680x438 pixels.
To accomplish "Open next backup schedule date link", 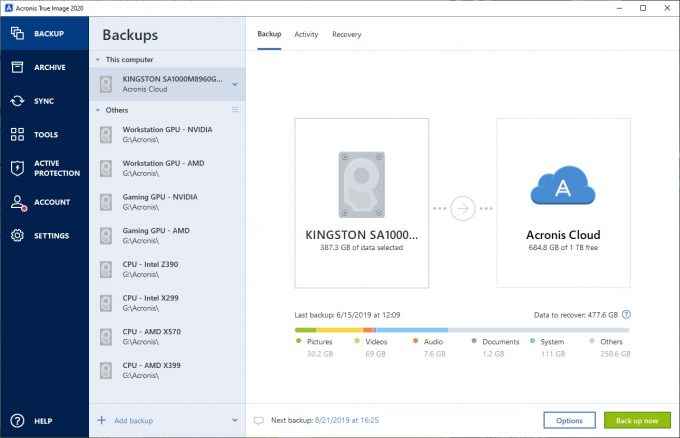I will coord(347,420).
